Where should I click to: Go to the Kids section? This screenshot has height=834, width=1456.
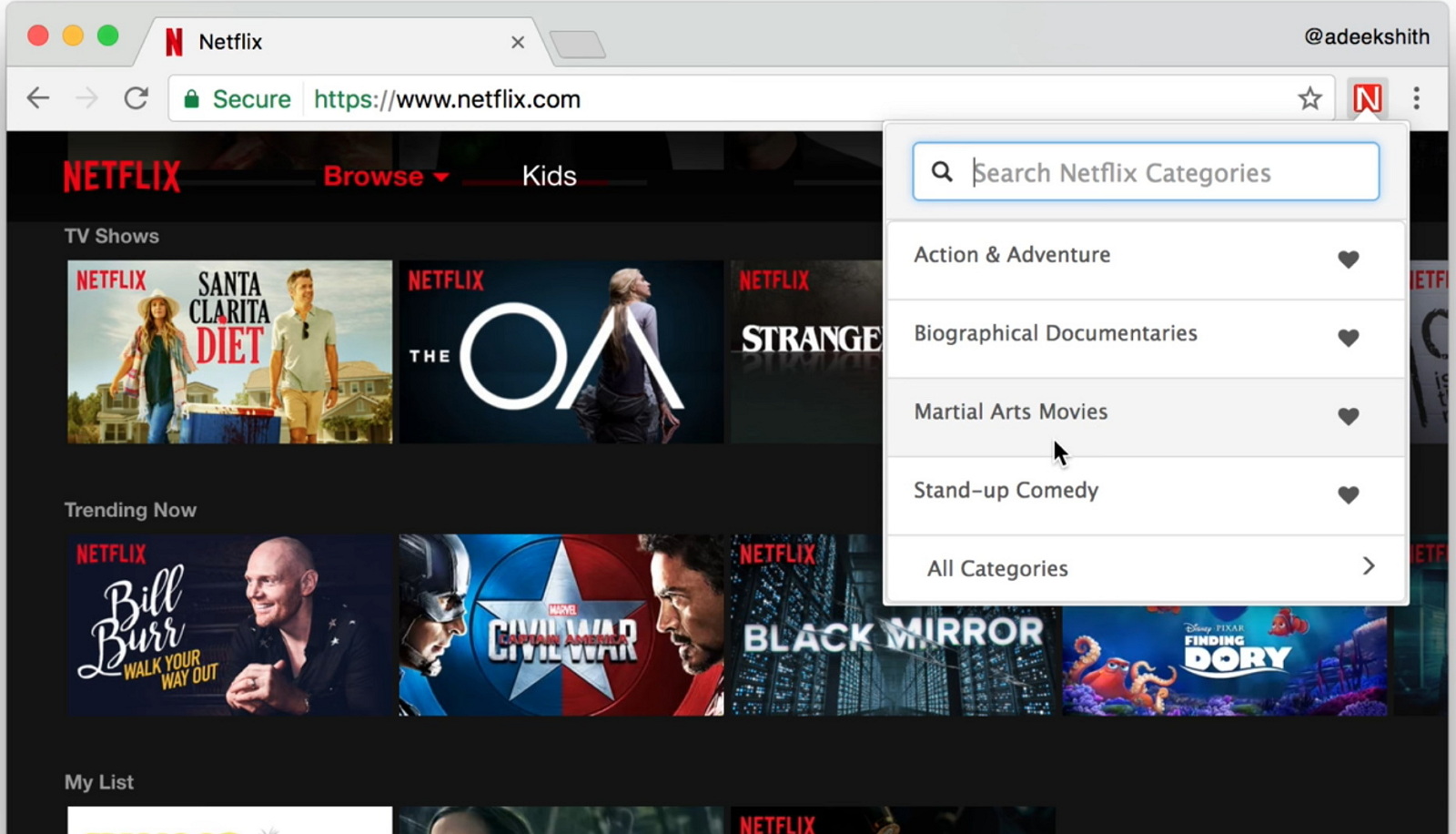coord(550,176)
